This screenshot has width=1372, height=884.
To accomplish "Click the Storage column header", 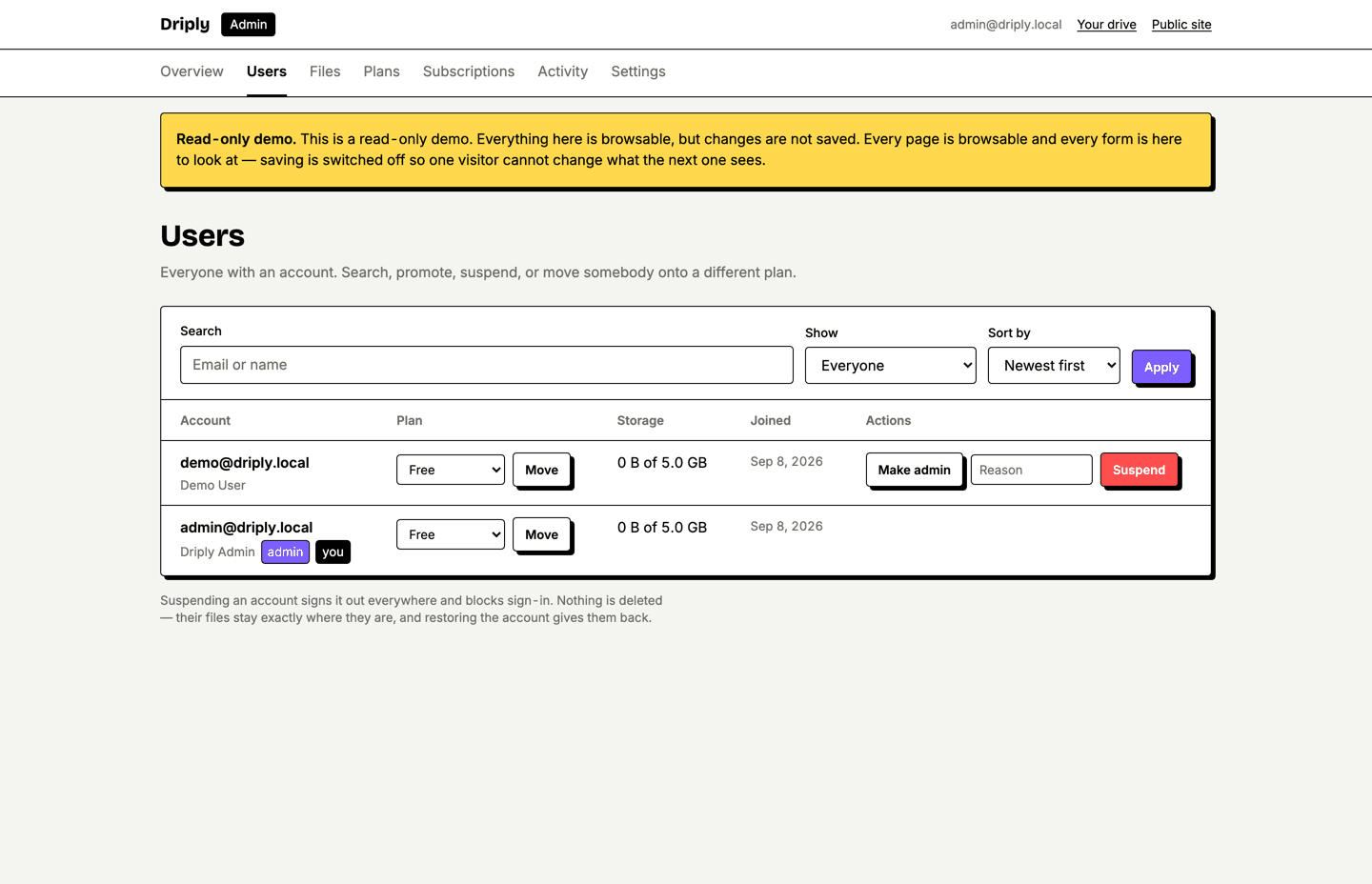I will click(x=640, y=420).
